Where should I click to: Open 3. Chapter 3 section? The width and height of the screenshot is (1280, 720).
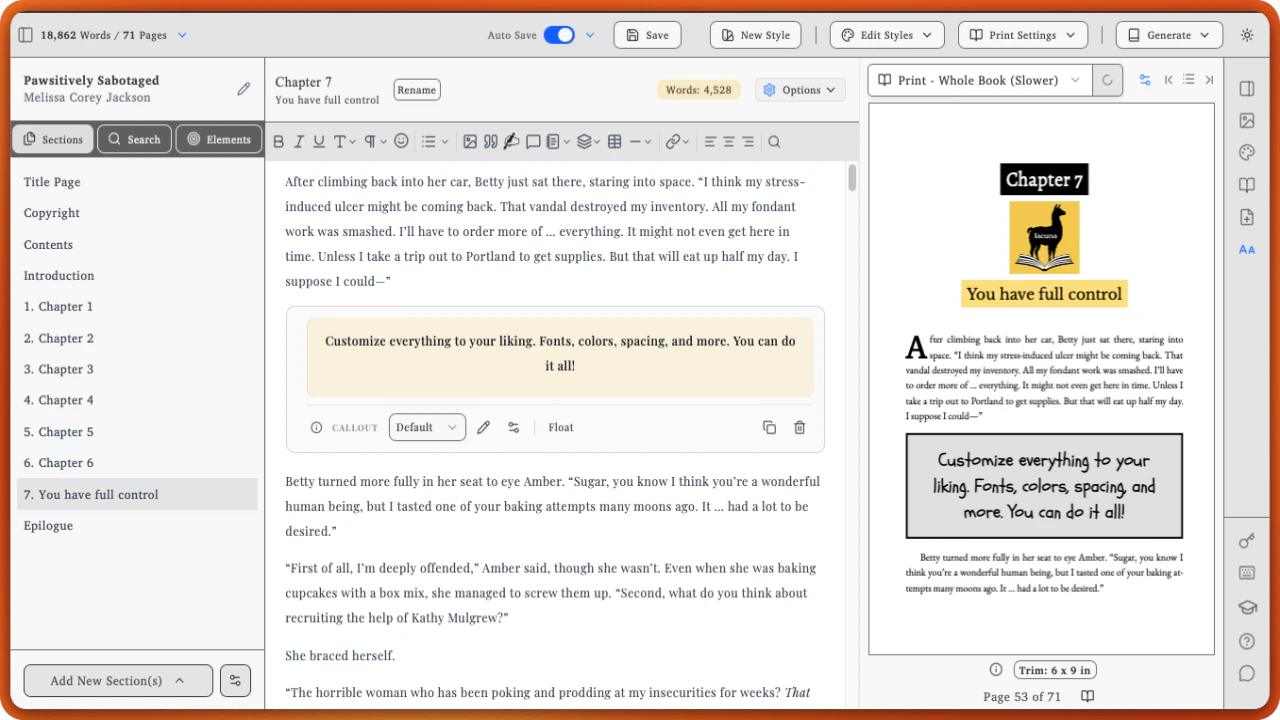(59, 369)
